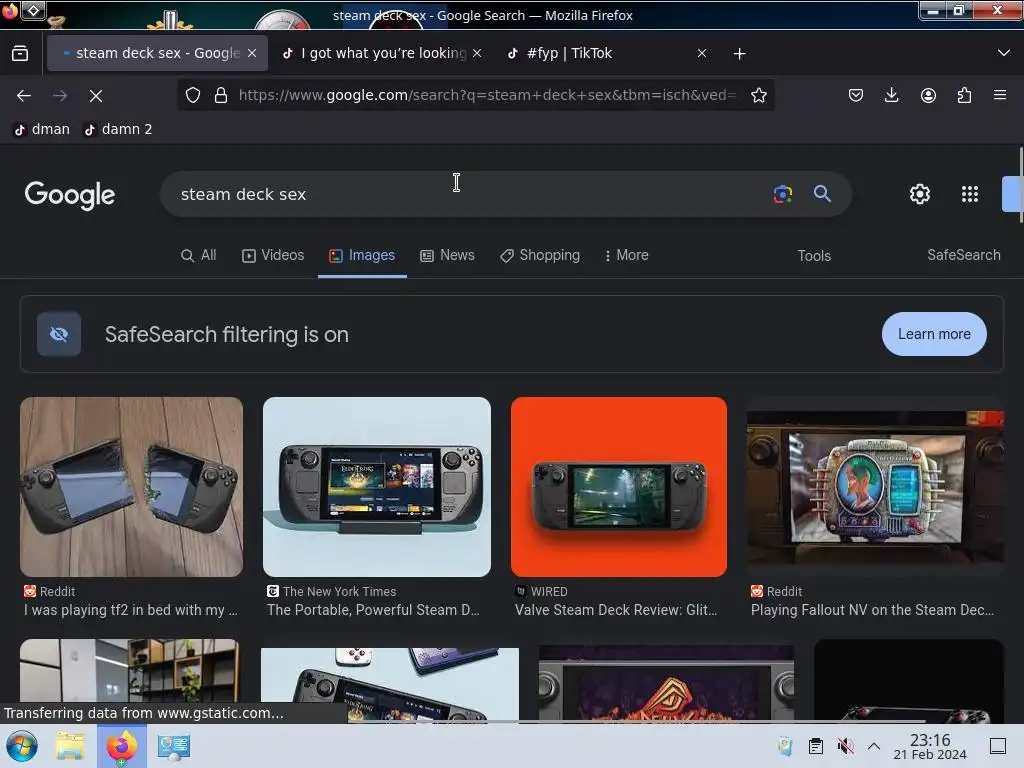
Task: Open the Firefox hamburger application menu
Action: coord(1000,95)
